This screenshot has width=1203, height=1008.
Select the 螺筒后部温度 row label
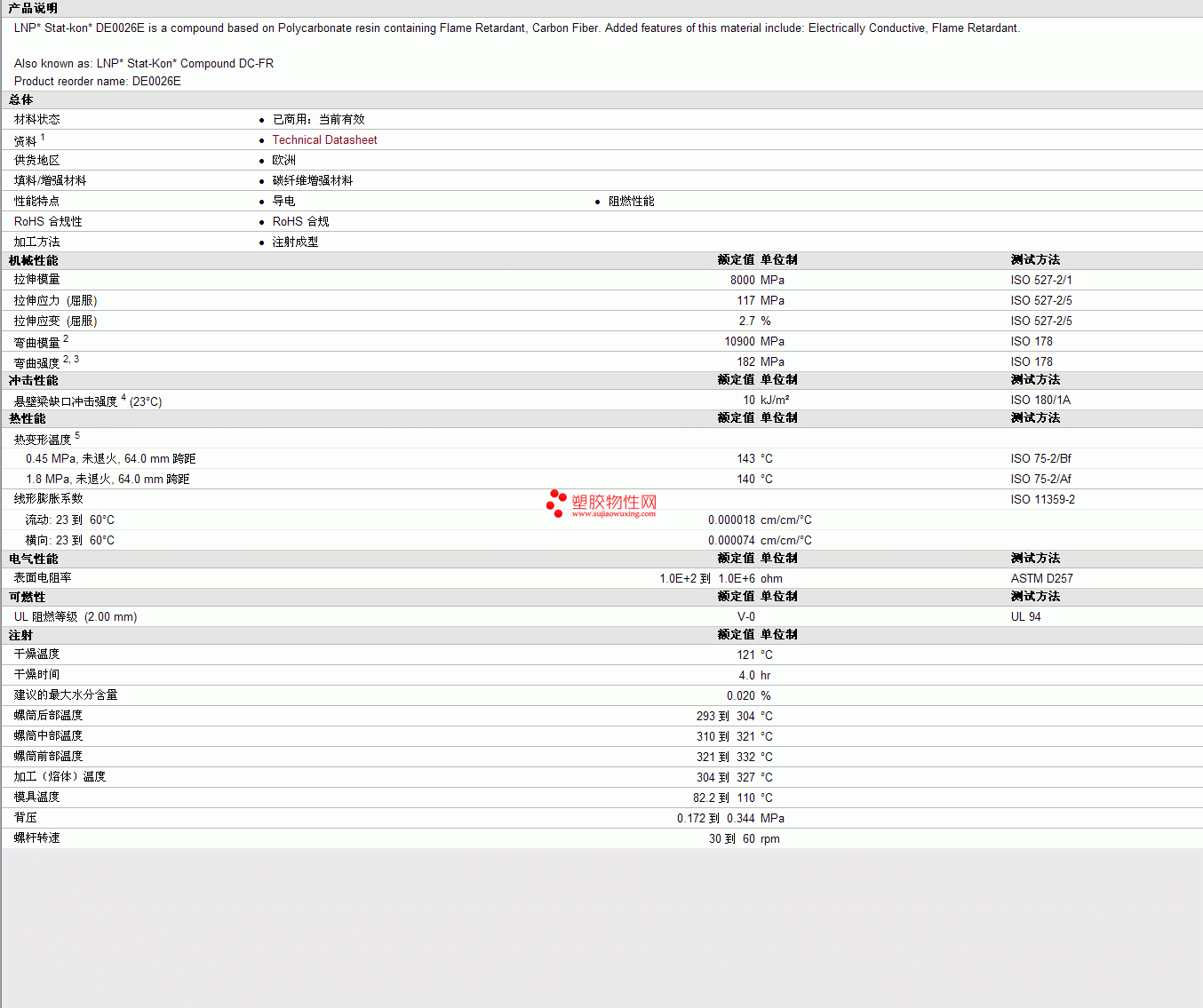point(48,716)
